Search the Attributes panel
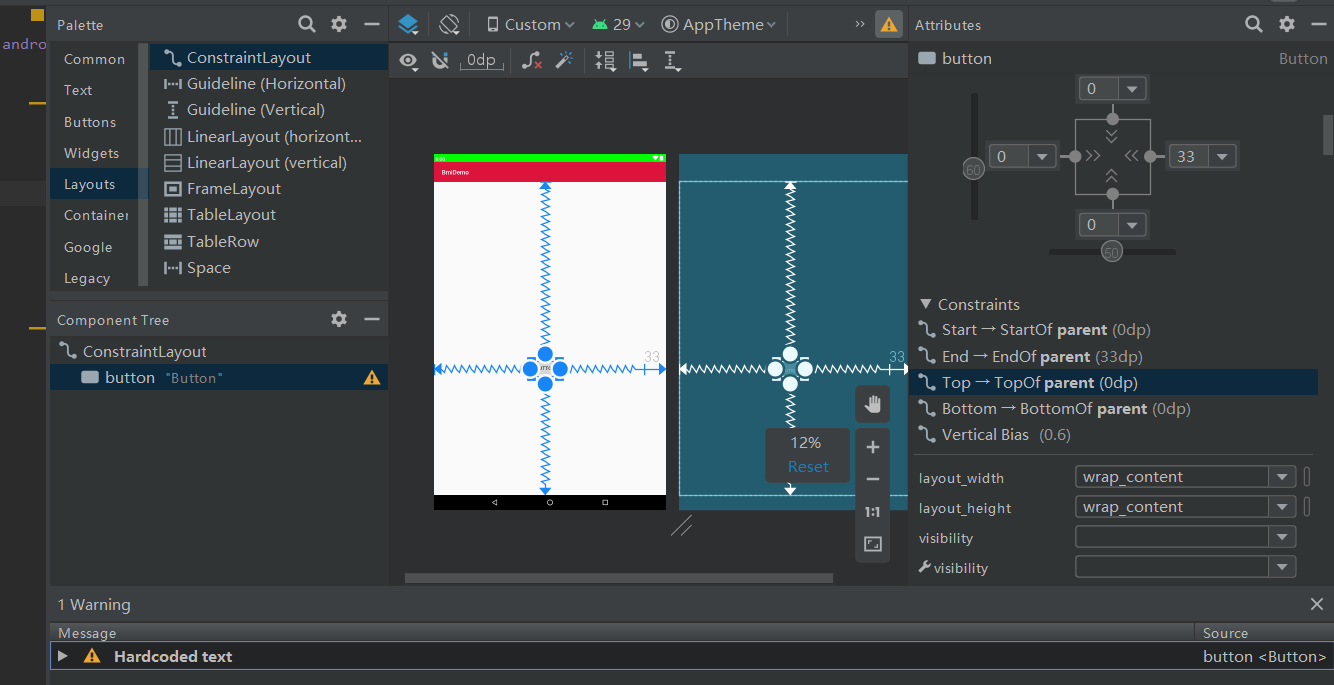Image resolution: width=1334 pixels, height=685 pixels. tap(1253, 24)
